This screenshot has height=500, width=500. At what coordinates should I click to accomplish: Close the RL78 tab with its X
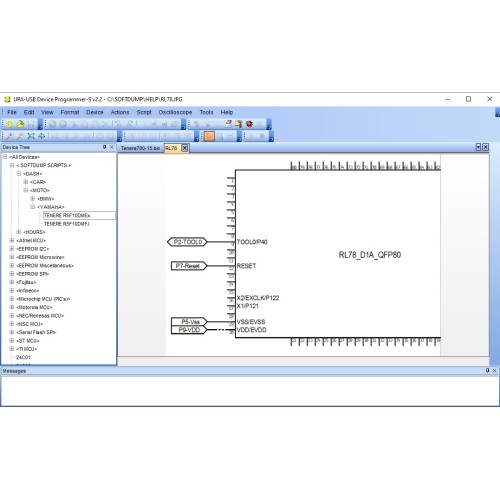point(185,148)
